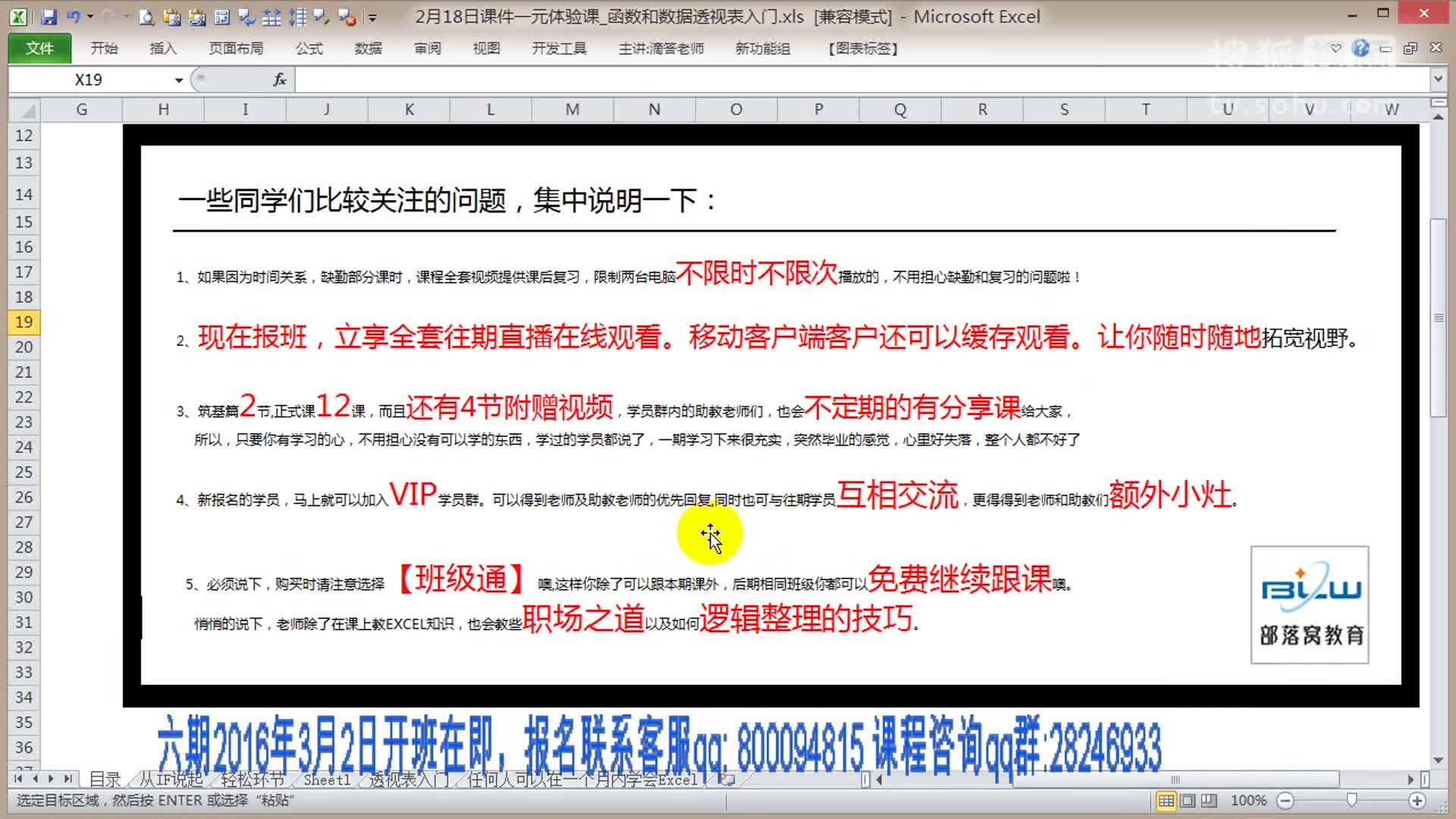Click the fx Insert Function icon
Screen dimensions: 1456x819
(279, 80)
